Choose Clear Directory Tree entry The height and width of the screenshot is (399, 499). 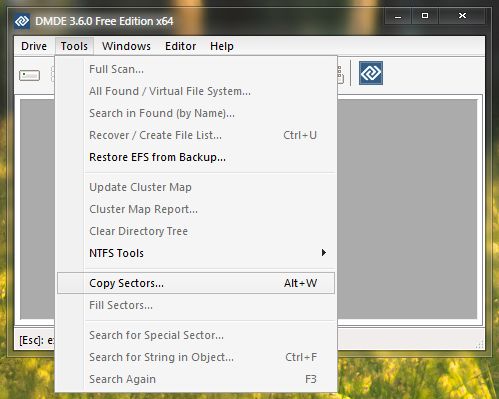(196, 231)
